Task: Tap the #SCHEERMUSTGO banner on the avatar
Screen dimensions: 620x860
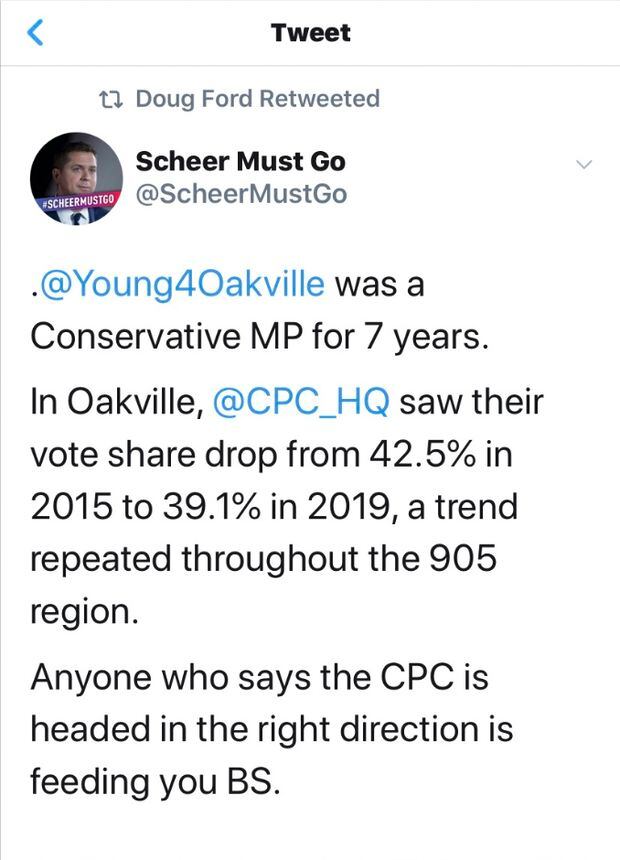Action: pos(76,203)
